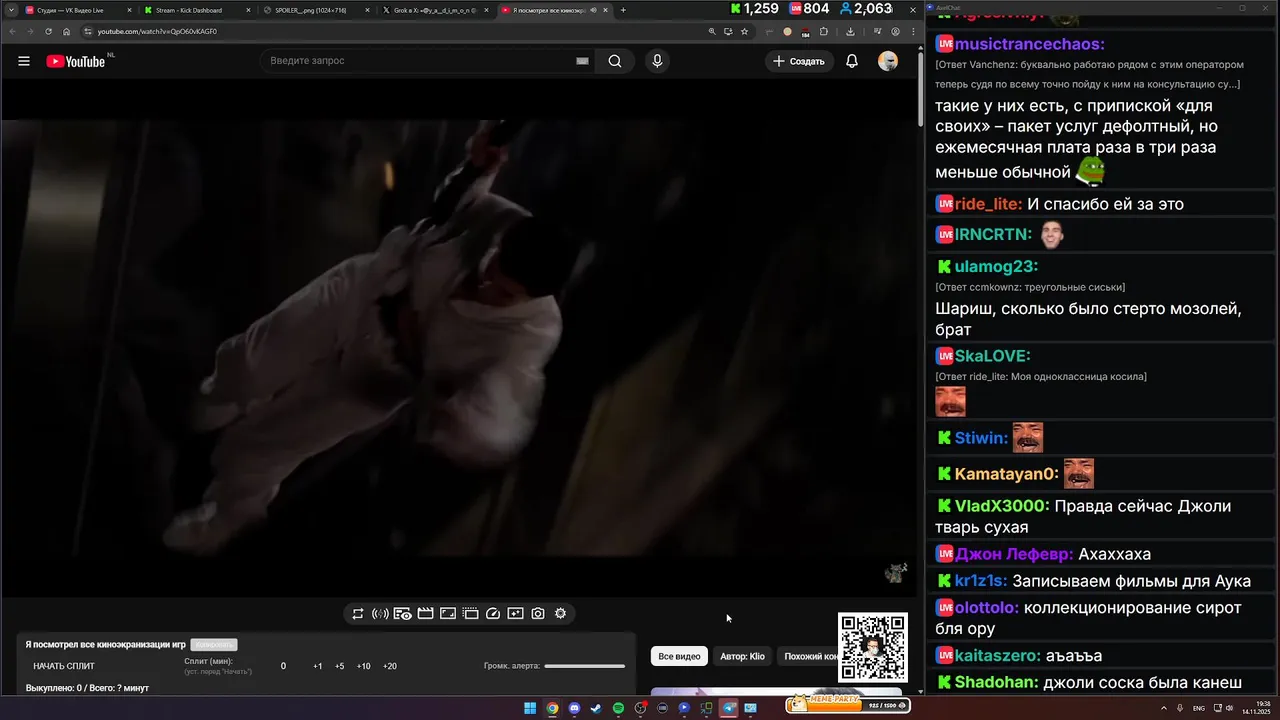Viewport: 1280px width, 720px height.
Task: Switch to the Stream - Kick Dashboard tab
Action: 196,10
